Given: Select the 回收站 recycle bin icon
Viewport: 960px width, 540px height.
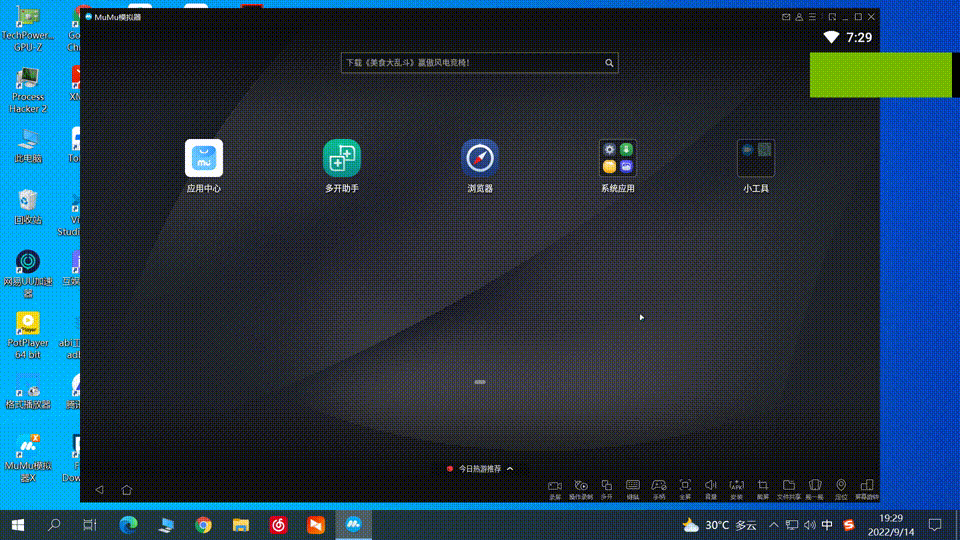Looking at the screenshot, I should [28, 207].
